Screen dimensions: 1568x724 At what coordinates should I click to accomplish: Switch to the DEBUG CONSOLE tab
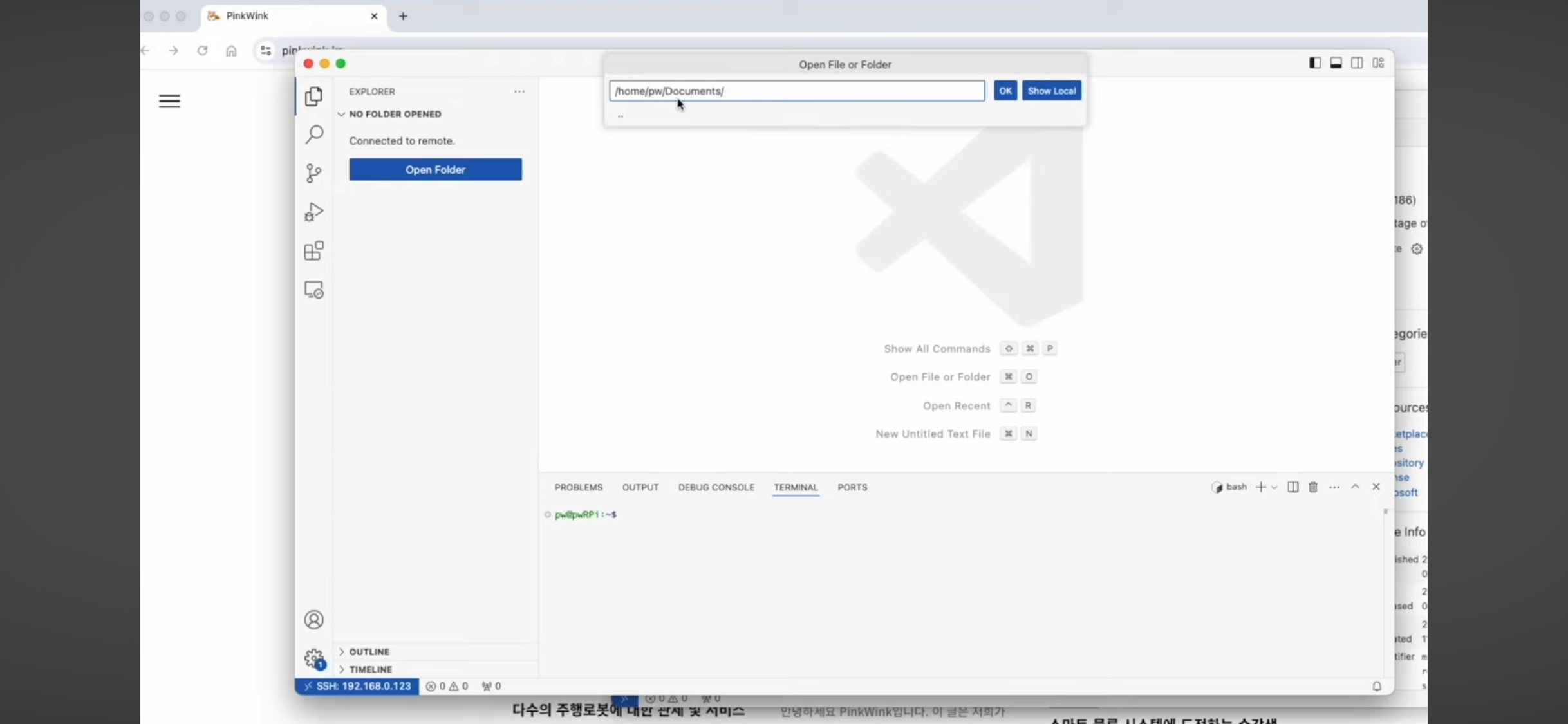(716, 487)
